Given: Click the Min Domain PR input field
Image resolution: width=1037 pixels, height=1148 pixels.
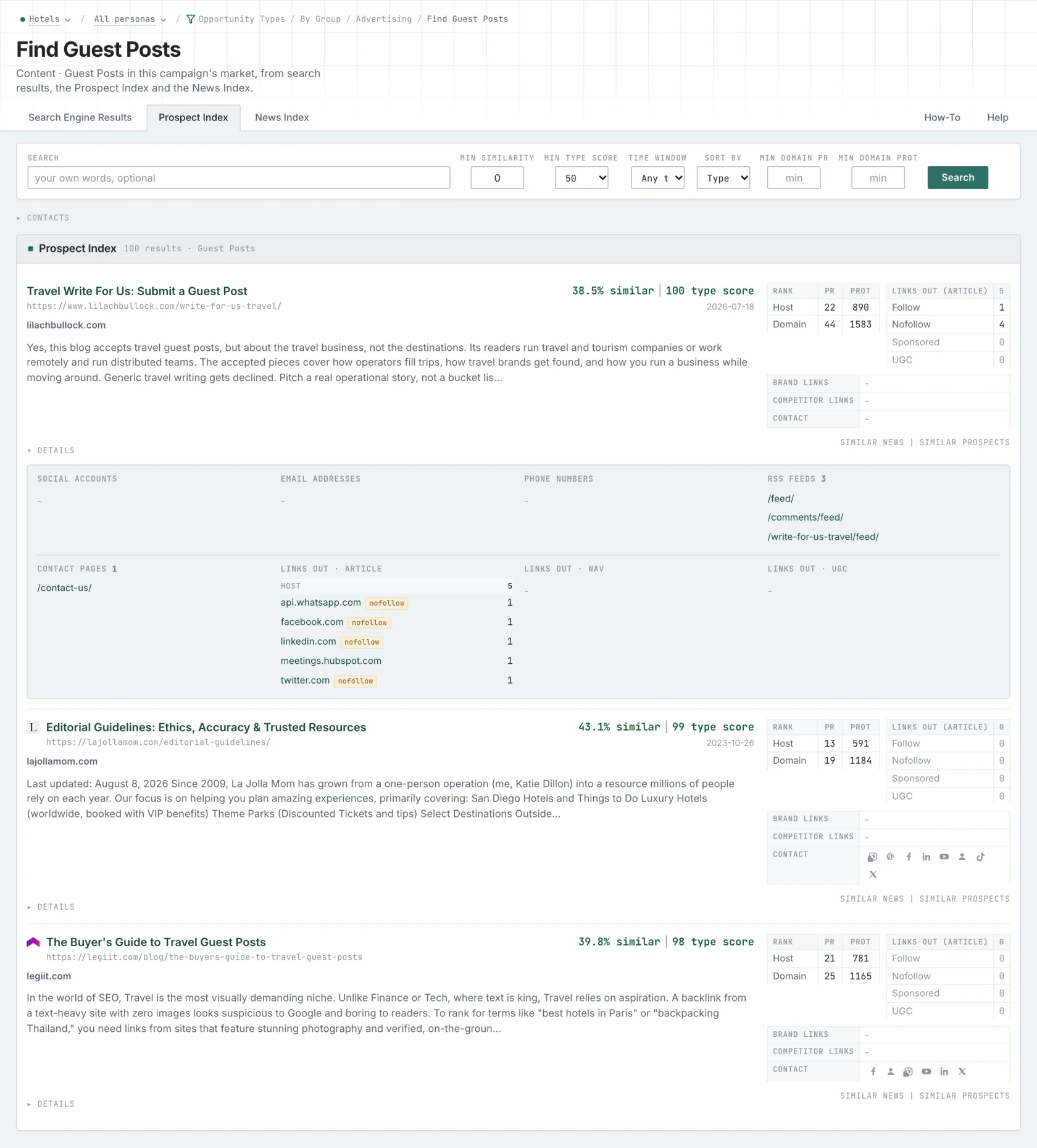Looking at the screenshot, I should pos(794,178).
